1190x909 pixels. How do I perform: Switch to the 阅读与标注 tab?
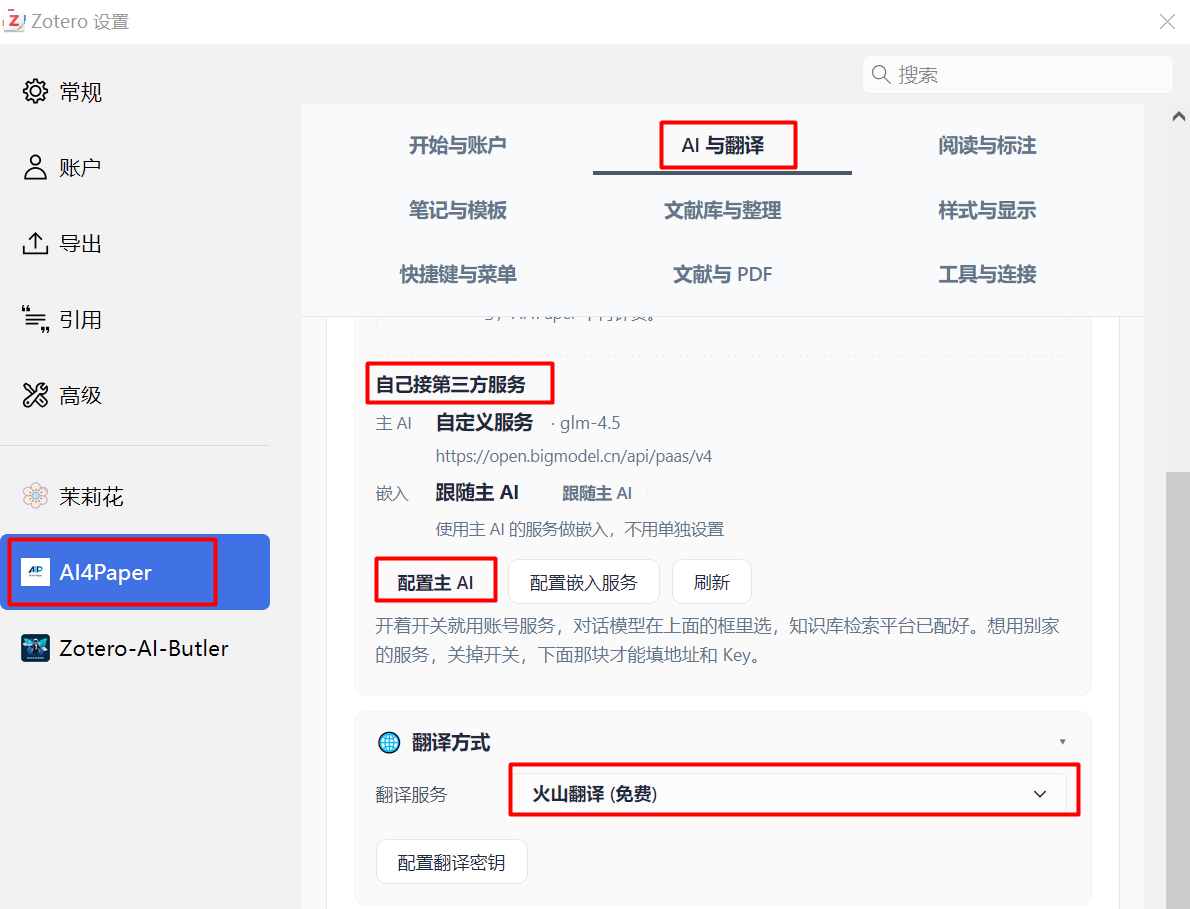coord(987,145)
